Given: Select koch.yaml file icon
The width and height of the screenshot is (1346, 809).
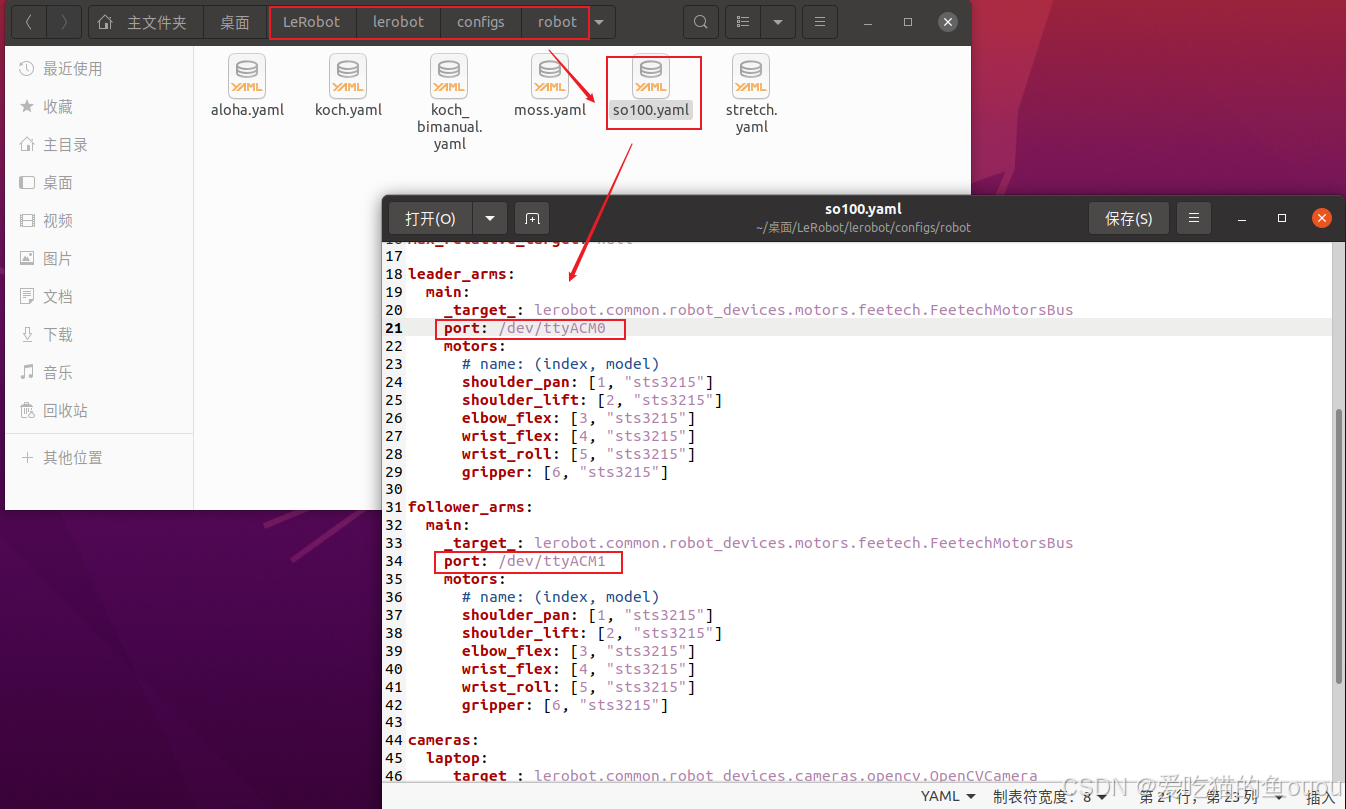Looking at the screenshot, I should (348, 77).
